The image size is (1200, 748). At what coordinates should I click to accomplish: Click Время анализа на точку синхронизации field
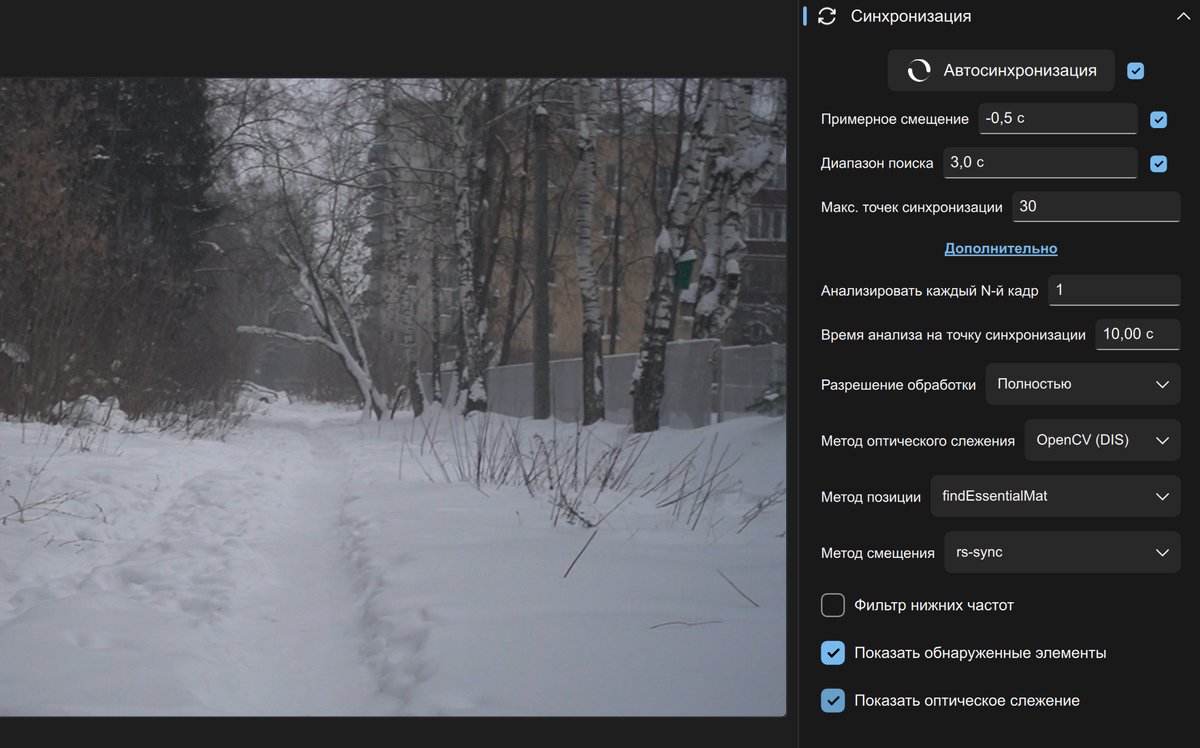1137,334
